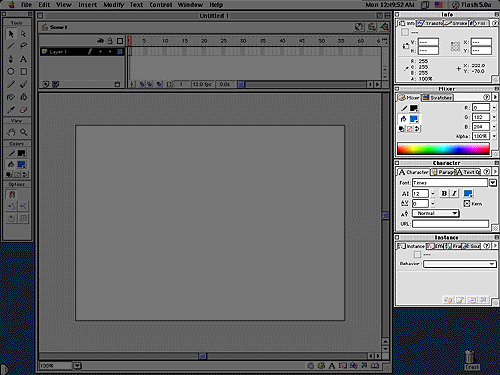Select the Rectangle tool
The image size is (500, 375).
click(23, 71)
